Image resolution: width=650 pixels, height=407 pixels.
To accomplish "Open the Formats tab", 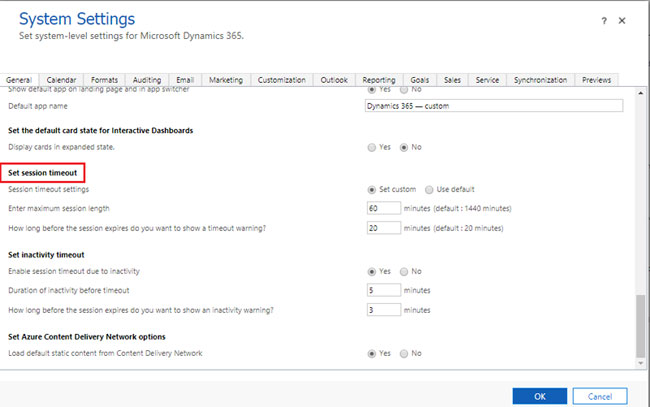I will coord(104,80).
